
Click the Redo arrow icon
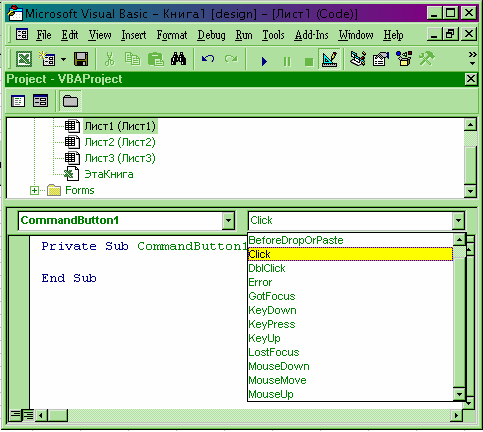(x=231, y=59)
